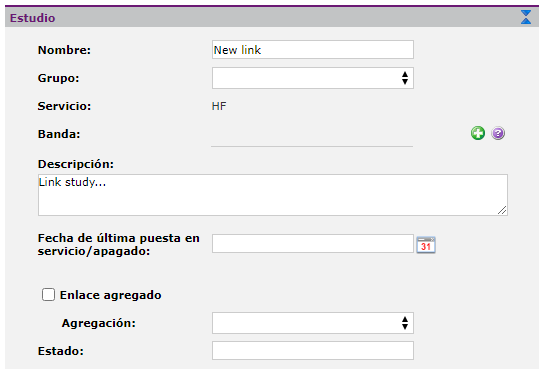The image size is (544, 375).
Task: Select the HF service value text
Action: click(x=219, y=106)
